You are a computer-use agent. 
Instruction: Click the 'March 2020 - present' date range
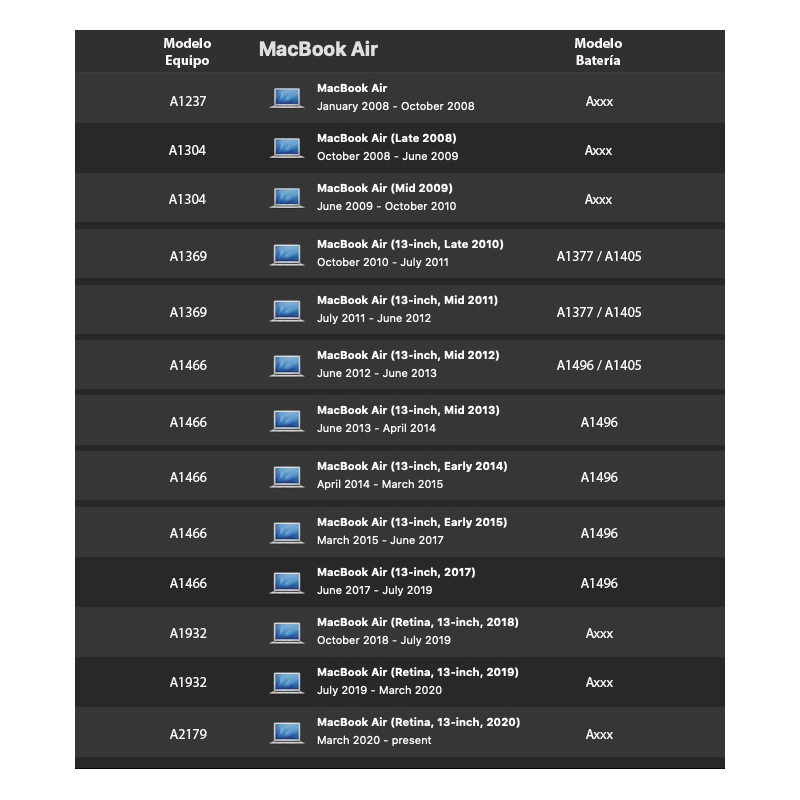point(374,740)
